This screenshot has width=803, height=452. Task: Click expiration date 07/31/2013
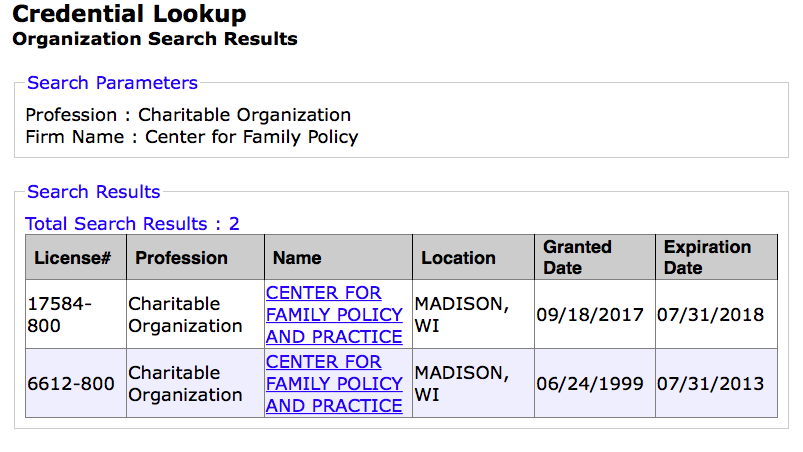pos(710,384)
